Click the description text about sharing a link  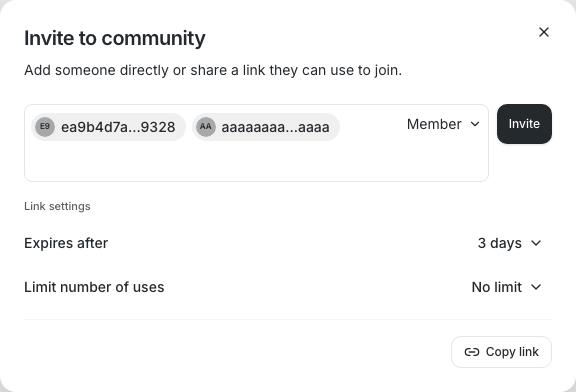coord(213,70)
